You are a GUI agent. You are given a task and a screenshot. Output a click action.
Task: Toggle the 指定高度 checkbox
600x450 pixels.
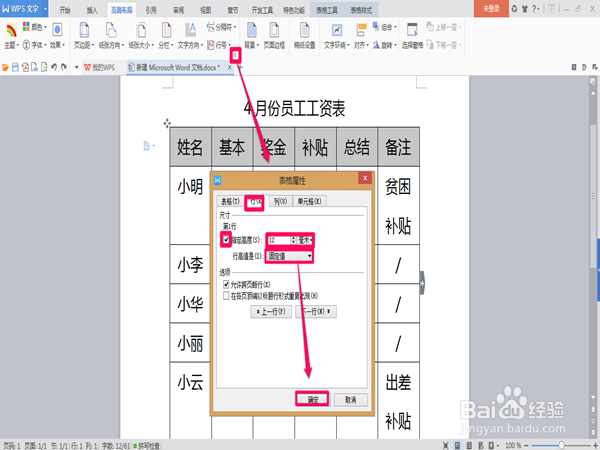[226, 240]
